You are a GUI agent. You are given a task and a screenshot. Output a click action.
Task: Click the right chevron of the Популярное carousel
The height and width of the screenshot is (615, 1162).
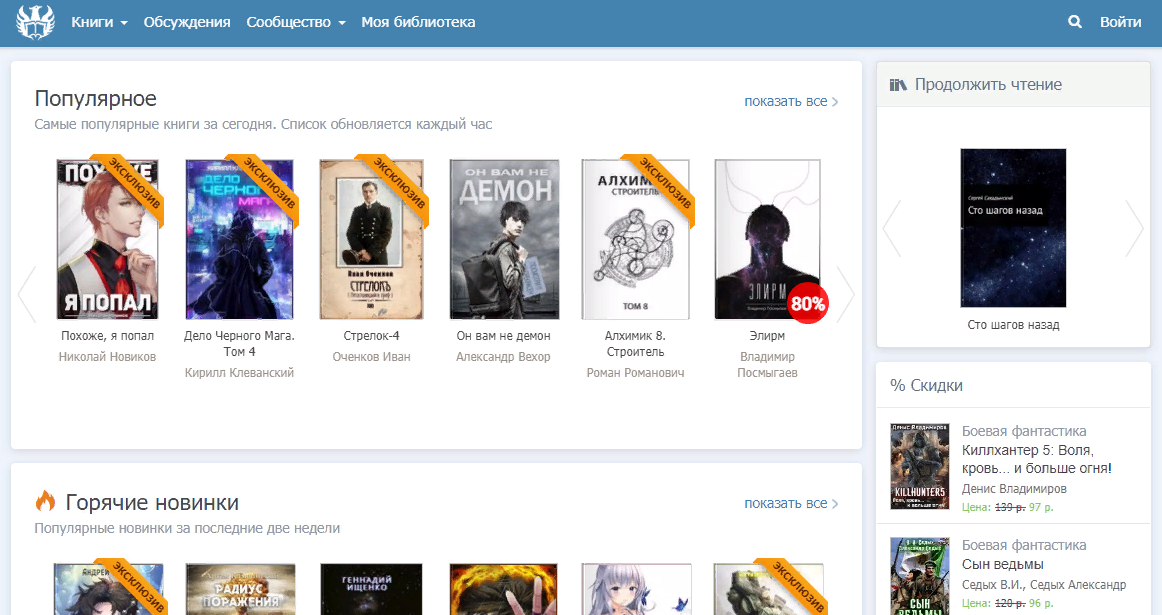(845, 293)
